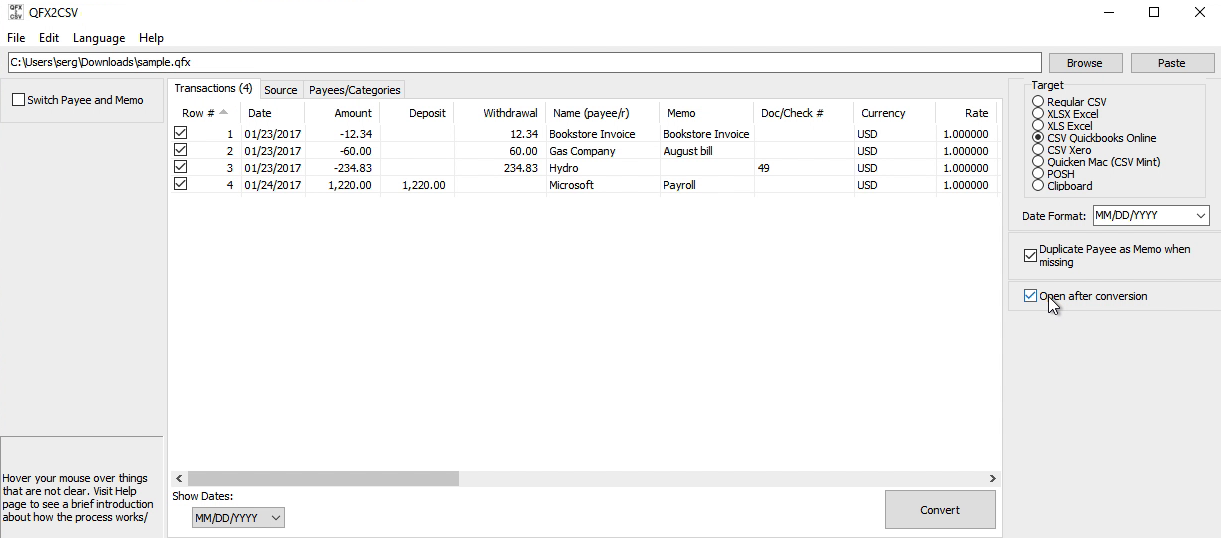
Task: Click the Date column header
Action: (x=272, y=113)
